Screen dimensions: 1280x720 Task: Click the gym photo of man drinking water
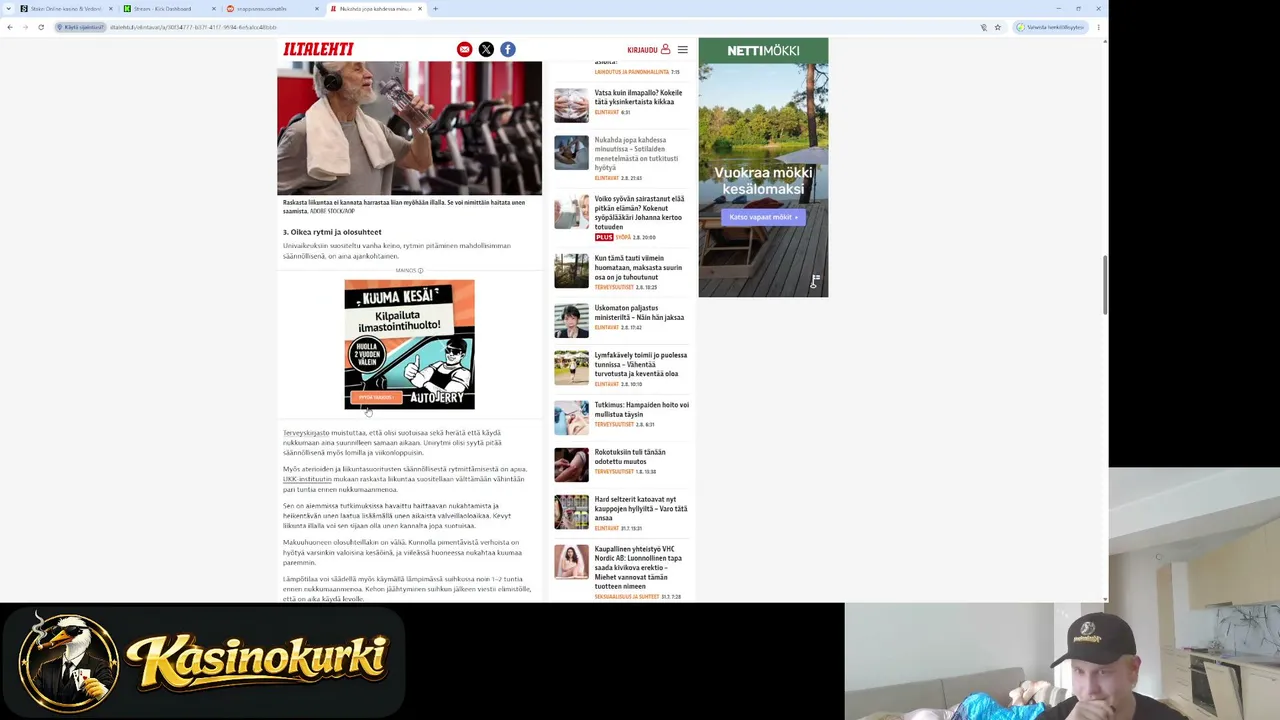point(409,128)
